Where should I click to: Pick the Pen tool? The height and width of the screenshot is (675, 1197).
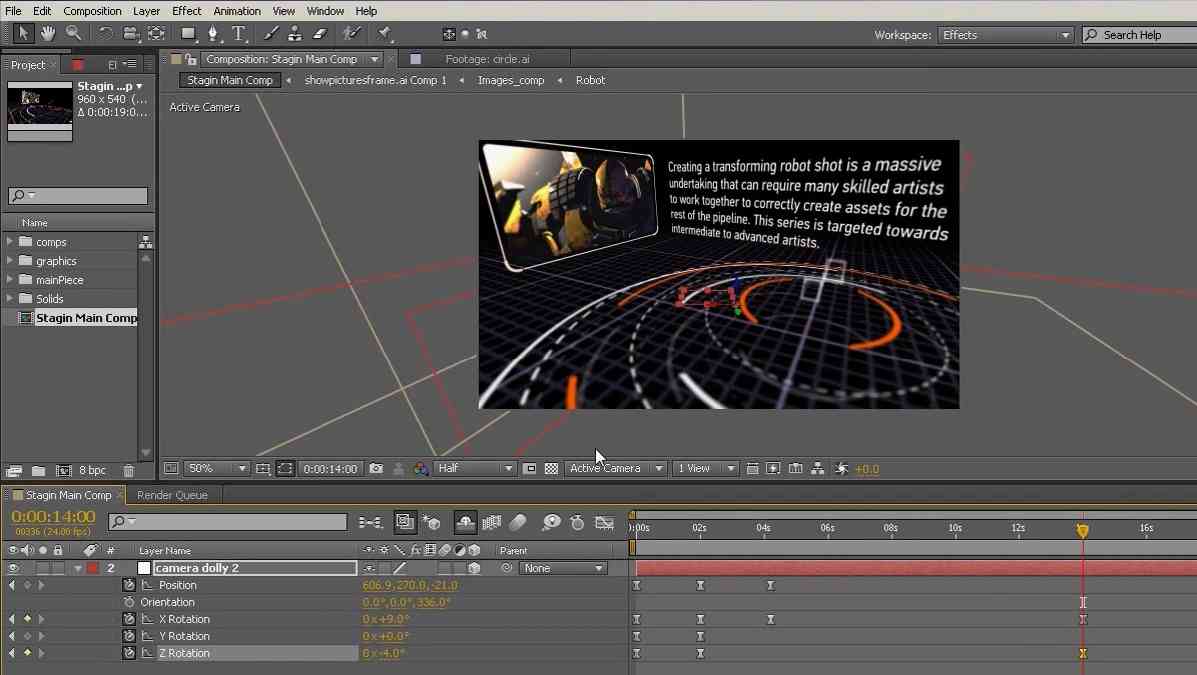(x=213, y=34)
